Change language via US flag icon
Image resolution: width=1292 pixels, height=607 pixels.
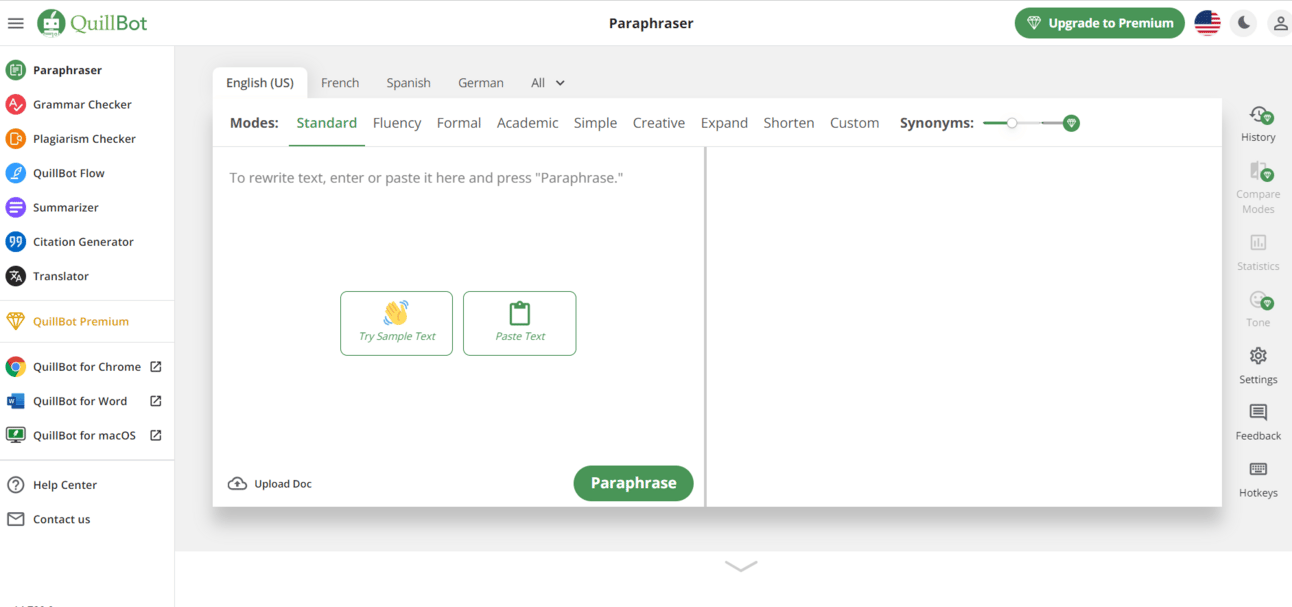click(x=1207, y=23)
